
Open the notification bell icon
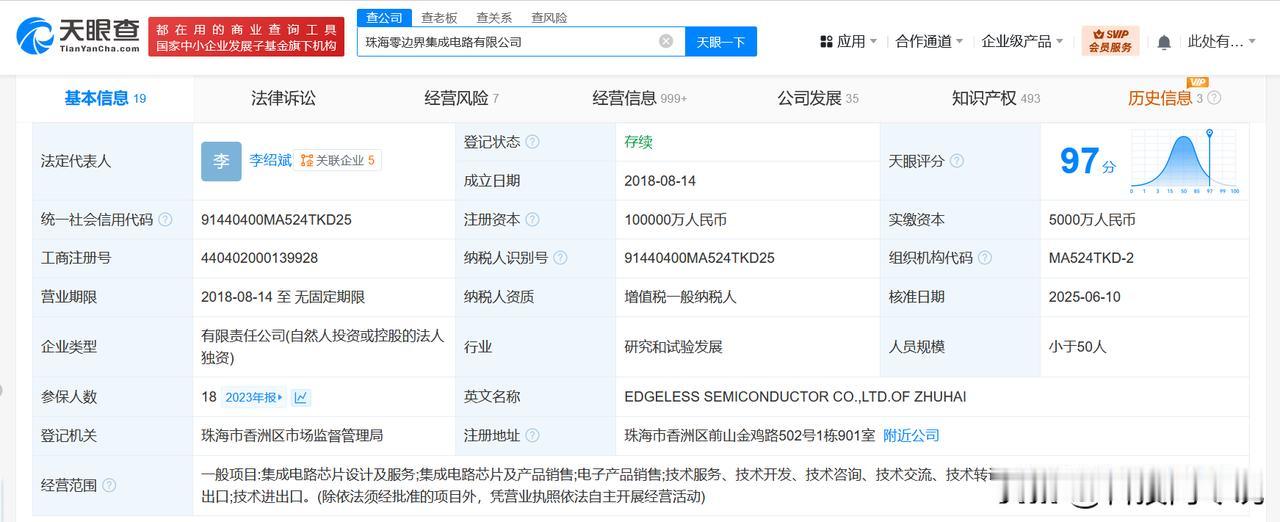(1164, 42)
